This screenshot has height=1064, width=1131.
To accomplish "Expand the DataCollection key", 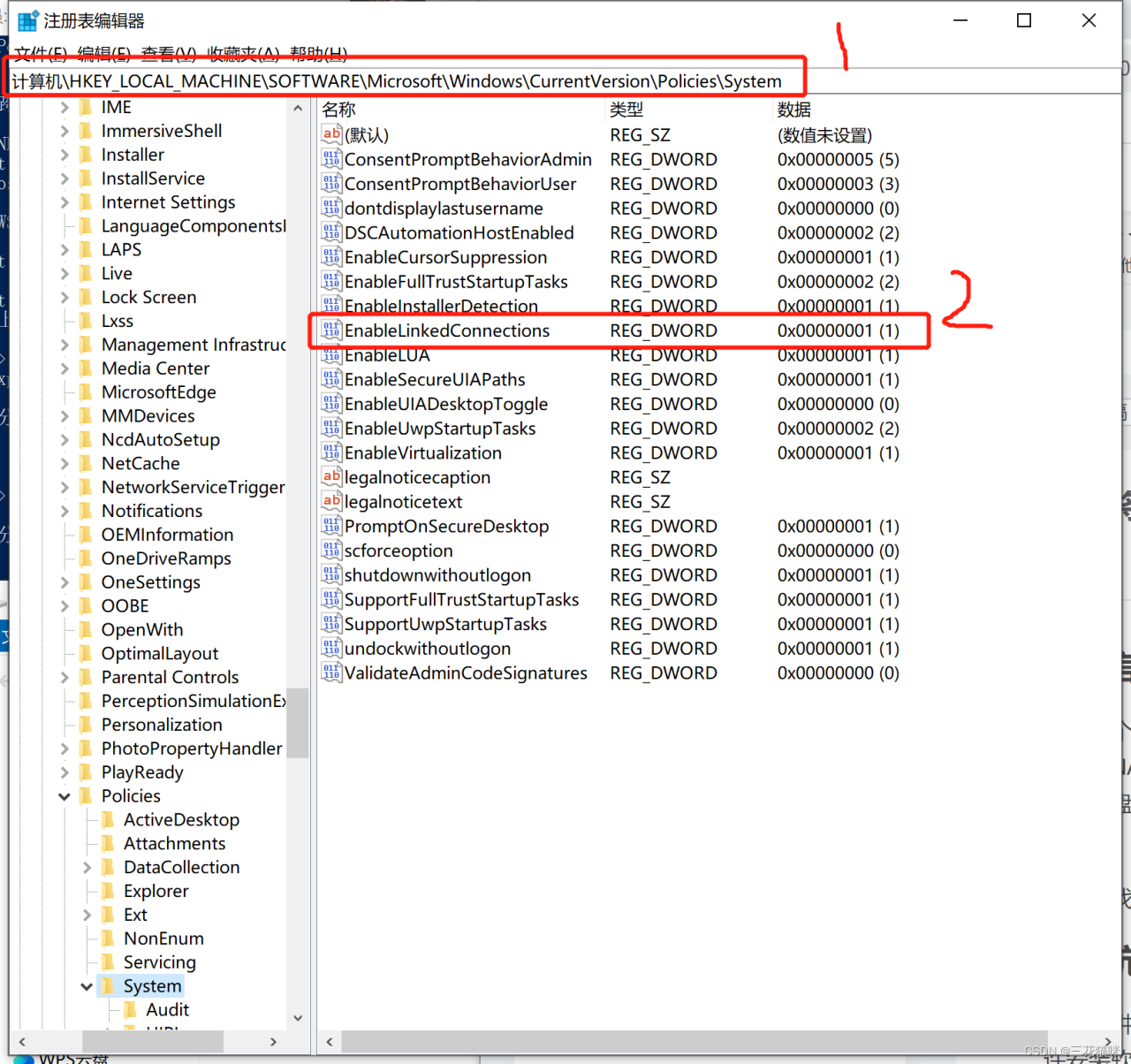I will click(x=87, y=868).
